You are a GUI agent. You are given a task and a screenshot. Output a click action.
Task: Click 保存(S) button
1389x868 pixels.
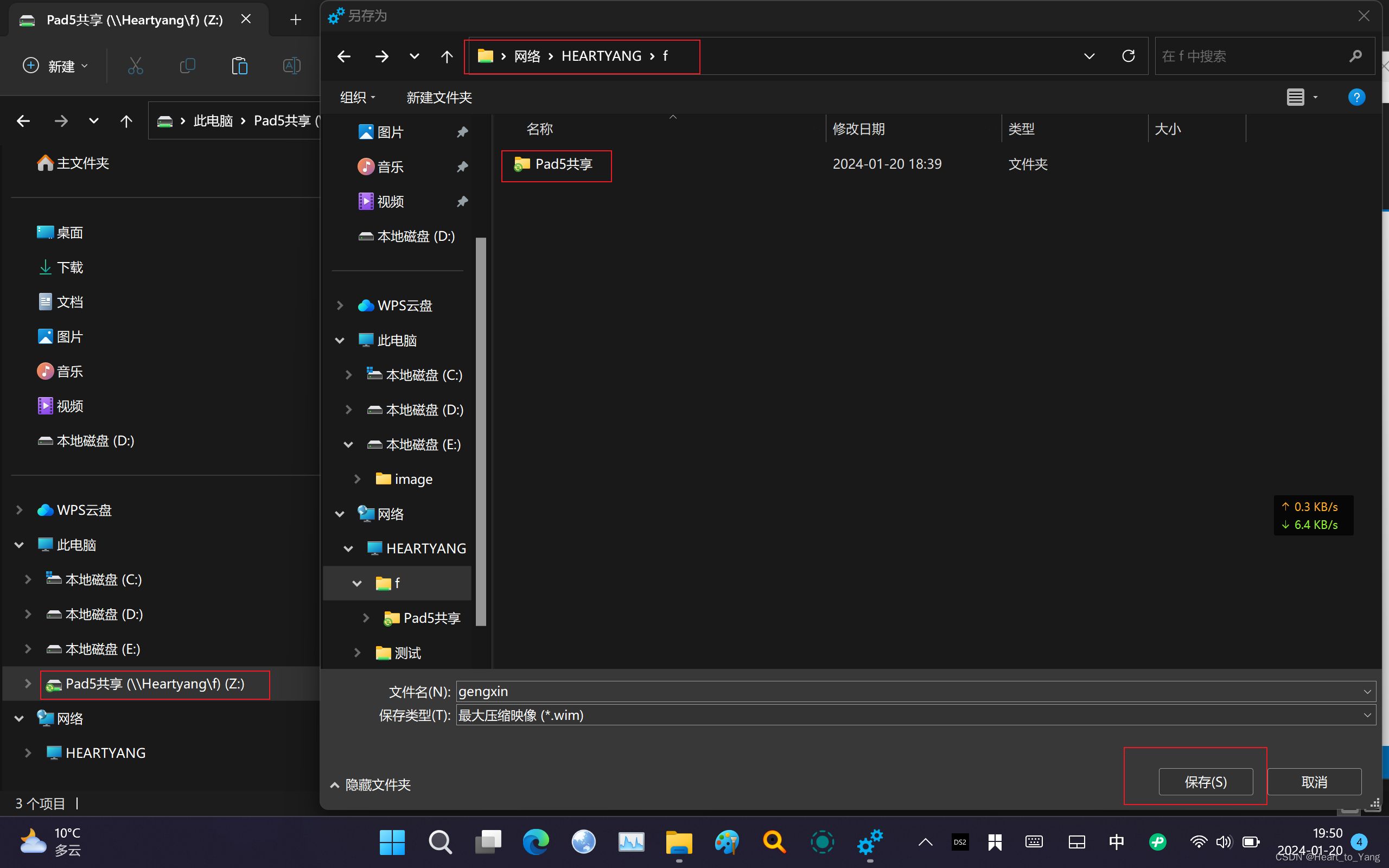[1205, 782]
